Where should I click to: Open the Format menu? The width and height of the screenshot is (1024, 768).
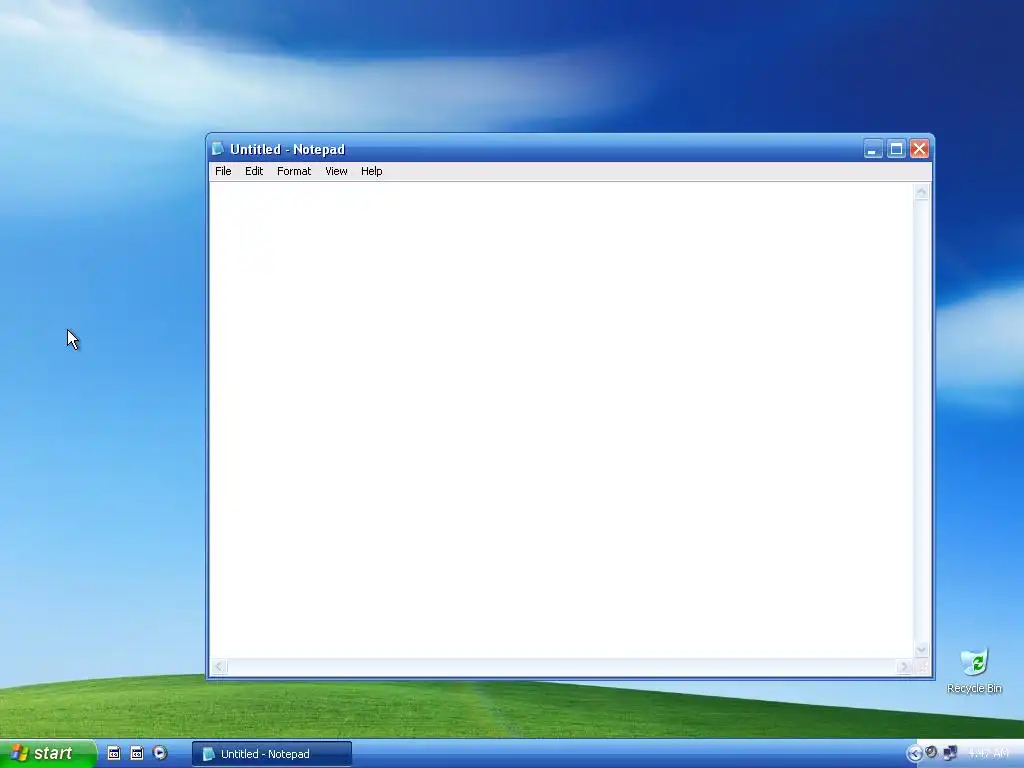coord(294,171)
